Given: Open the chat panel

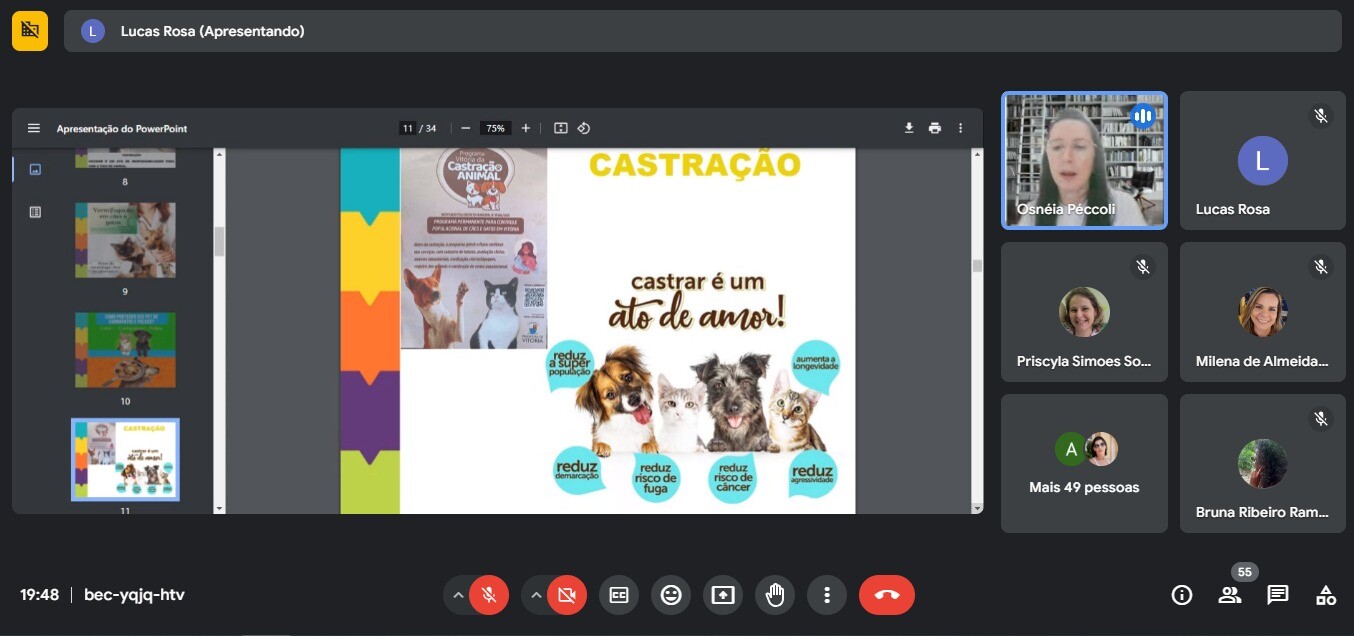Looking at the screenshot, I should (x=1278, y=595).
